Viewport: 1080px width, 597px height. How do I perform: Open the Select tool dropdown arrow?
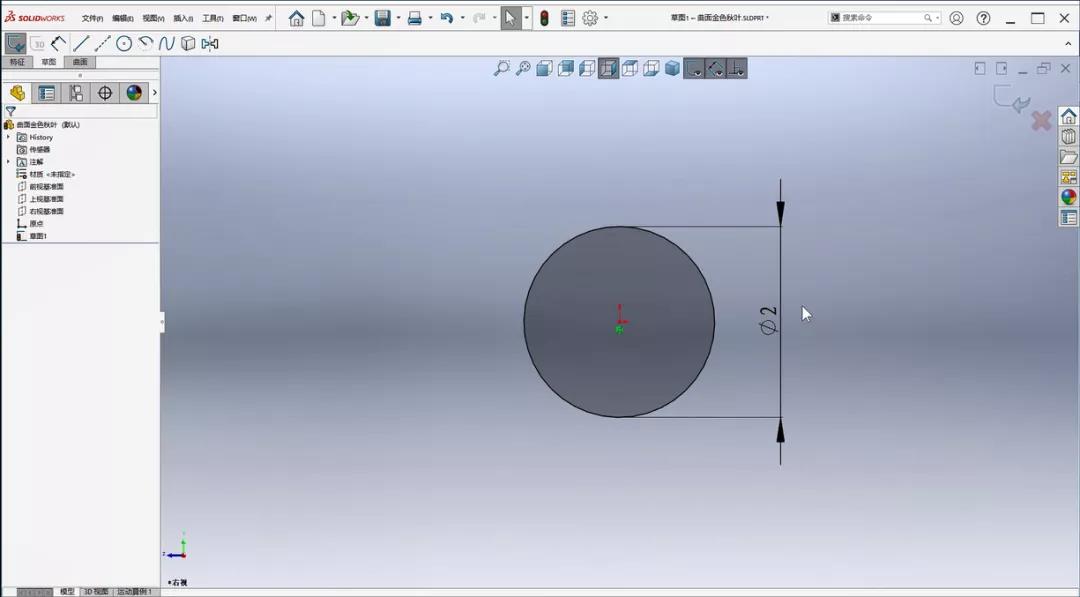(526, 18)
